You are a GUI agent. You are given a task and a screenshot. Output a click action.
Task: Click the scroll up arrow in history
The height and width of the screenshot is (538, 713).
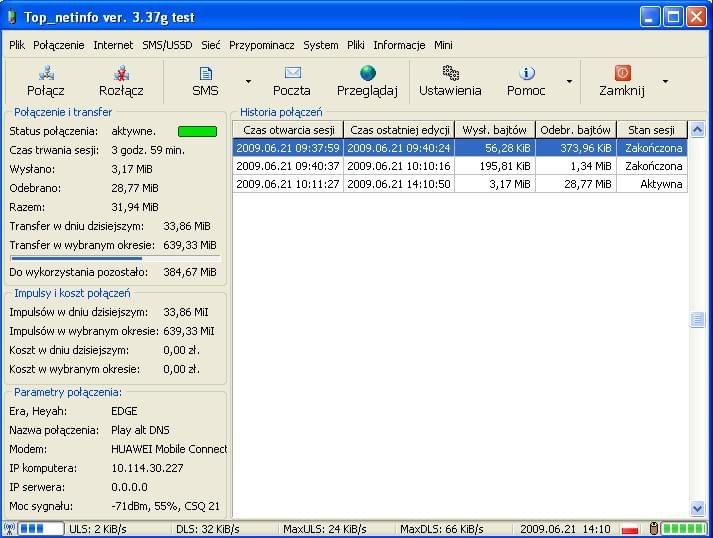[x=697, y=130]
